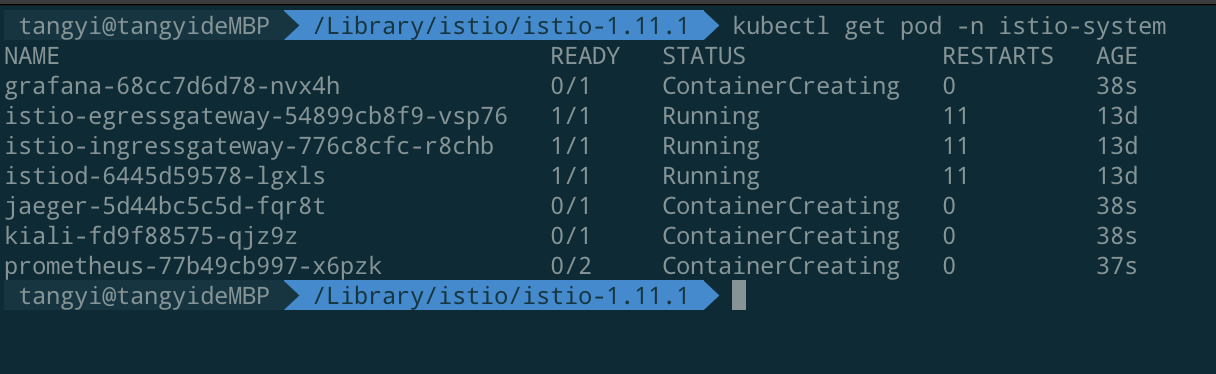The width and height of the screenshot is (1216, 374).
Task: Click the istio-ingressgateway-776c8cfc-r8chb pod name
Action: point(249,146)
